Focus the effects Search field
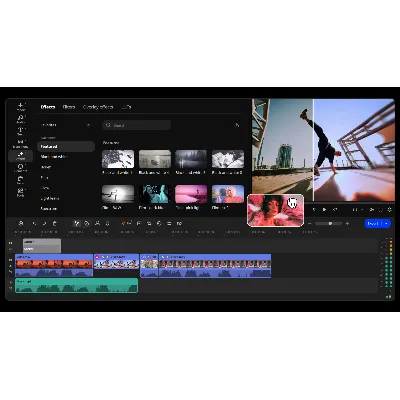Viewport: 400px width, 400px height. 136,125
